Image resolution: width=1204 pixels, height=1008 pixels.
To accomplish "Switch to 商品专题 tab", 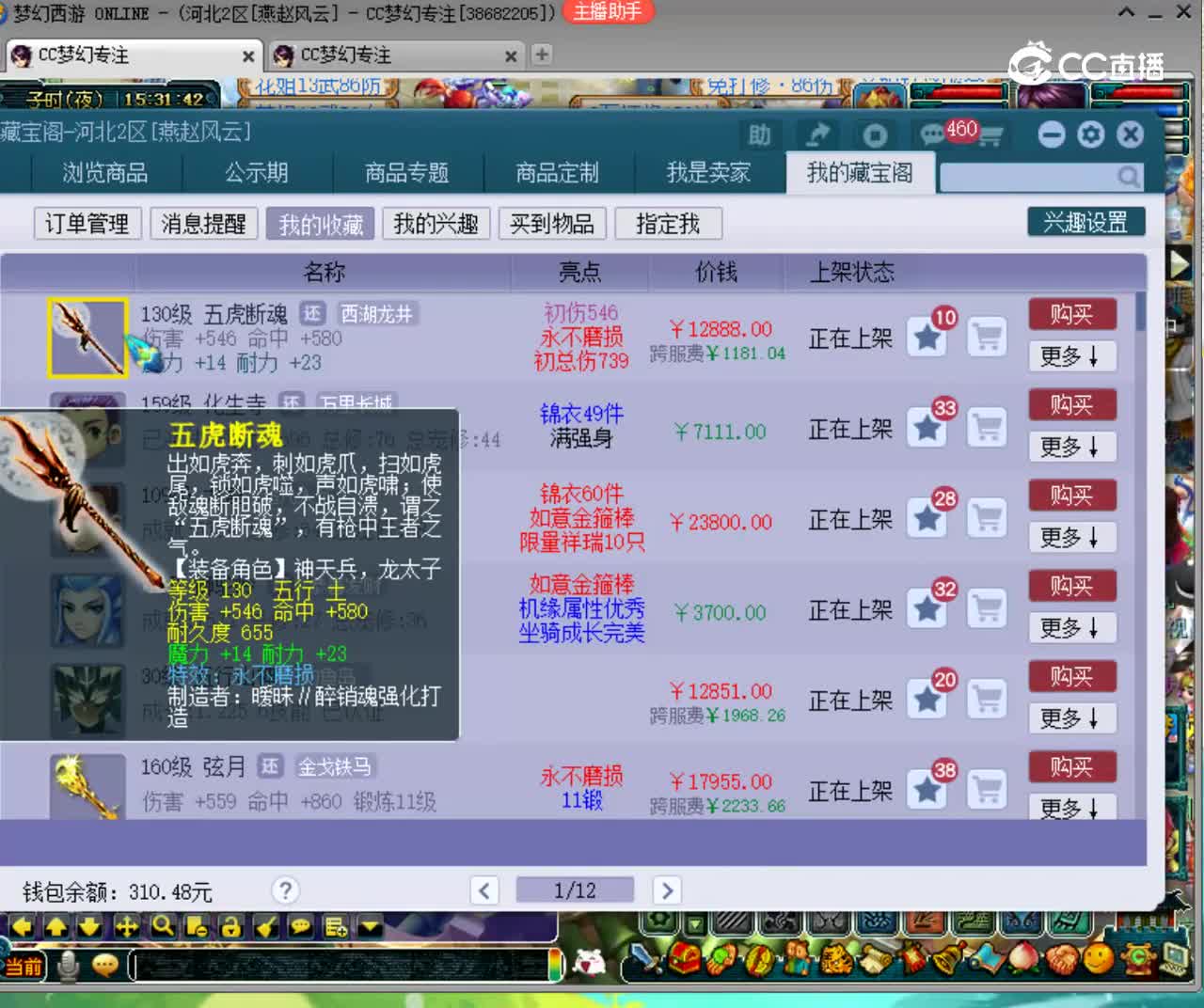I will tap(407, 173).
